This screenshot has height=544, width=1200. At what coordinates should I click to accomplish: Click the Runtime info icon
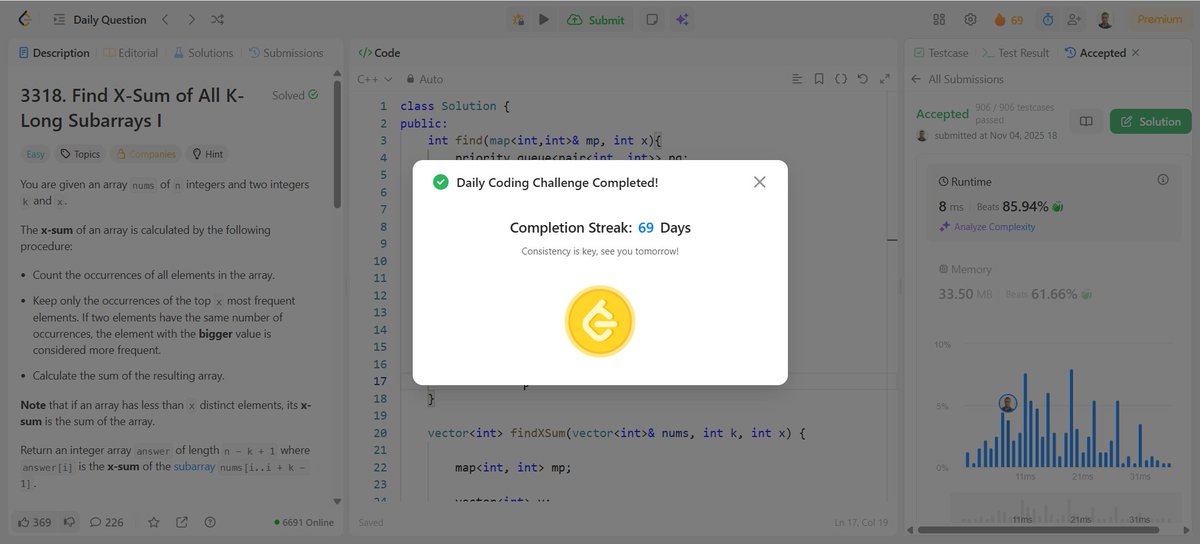(x=1163, y=180)
